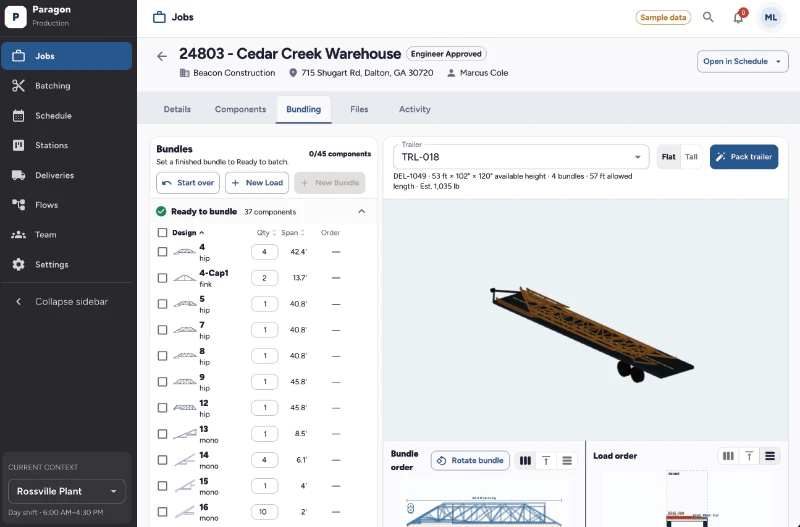
Task: Select T-shaped view icon in Bundle order
Action: [546, 461]
